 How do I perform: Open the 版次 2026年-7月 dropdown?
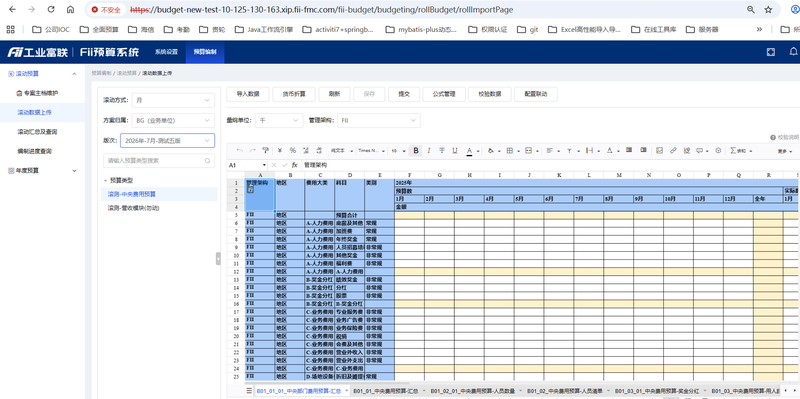click(167, 140)
